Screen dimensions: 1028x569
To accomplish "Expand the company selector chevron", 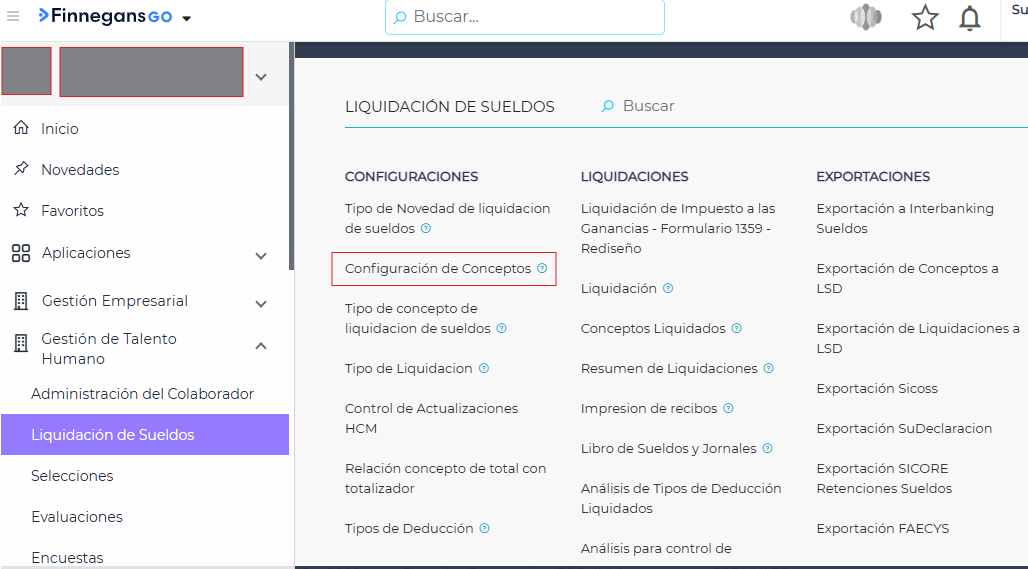I will (x=261, y=77).
